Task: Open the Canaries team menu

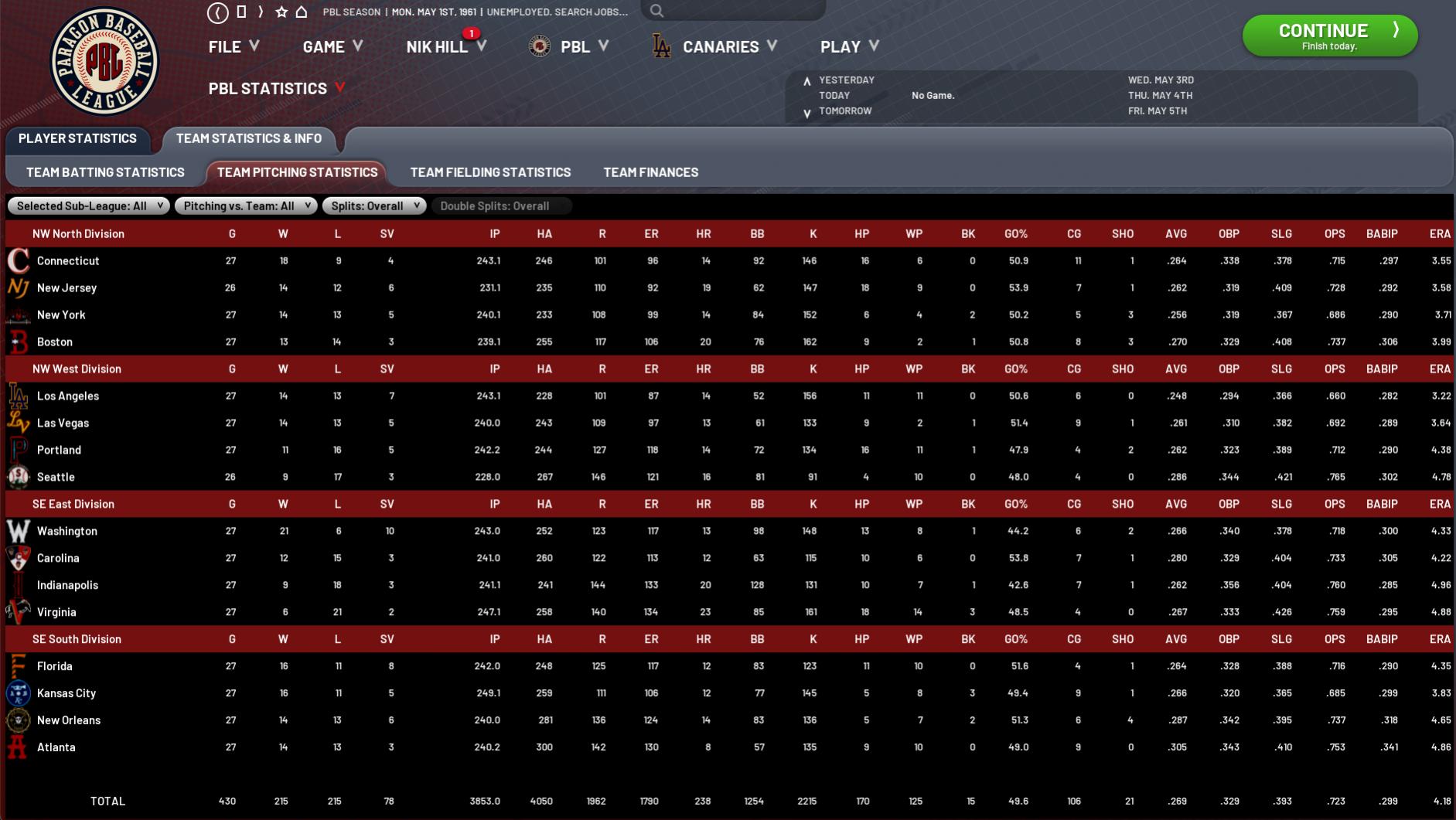Action: 719,46
